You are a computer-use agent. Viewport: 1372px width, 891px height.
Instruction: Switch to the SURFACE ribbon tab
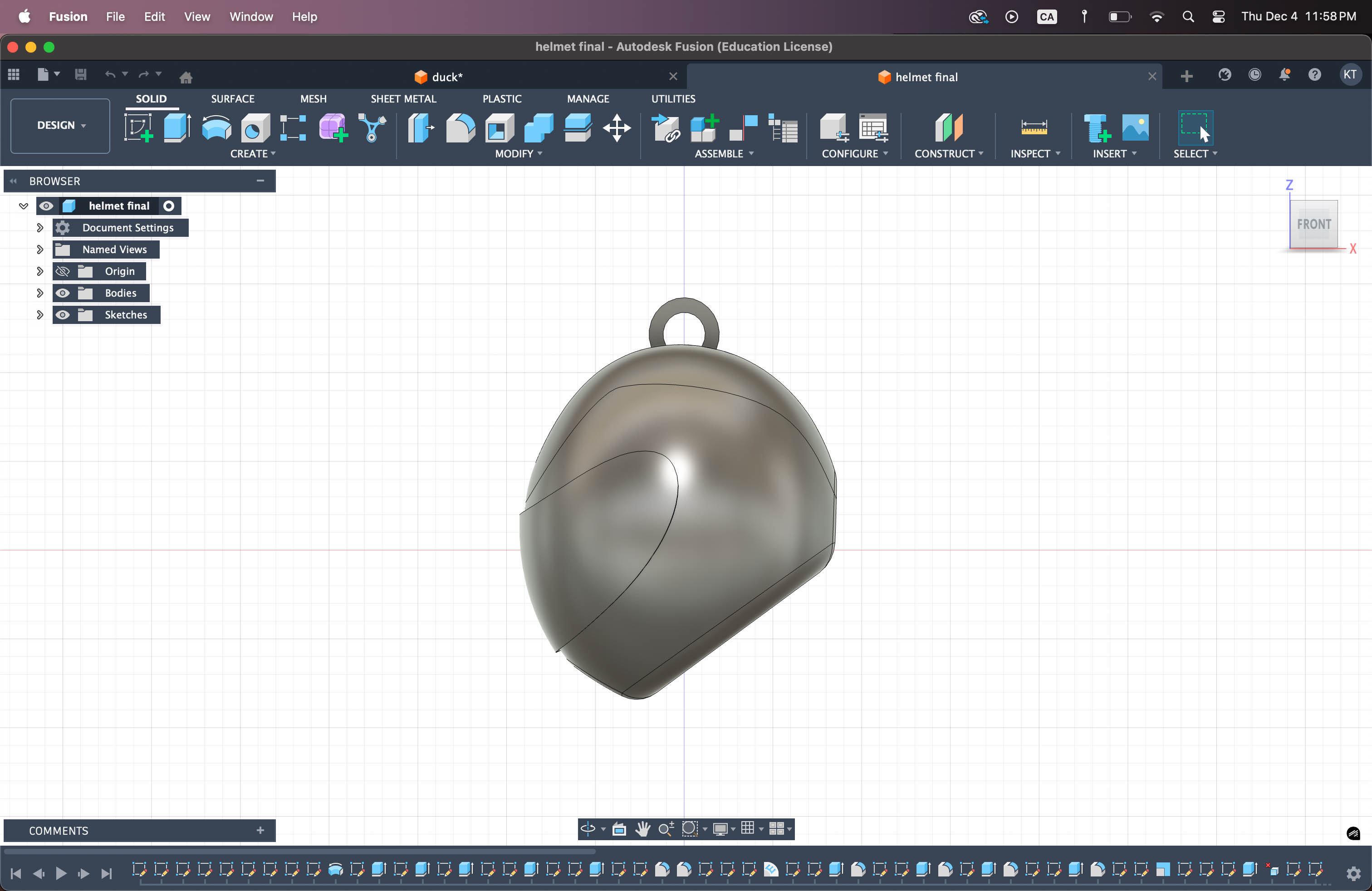[232, 98]
